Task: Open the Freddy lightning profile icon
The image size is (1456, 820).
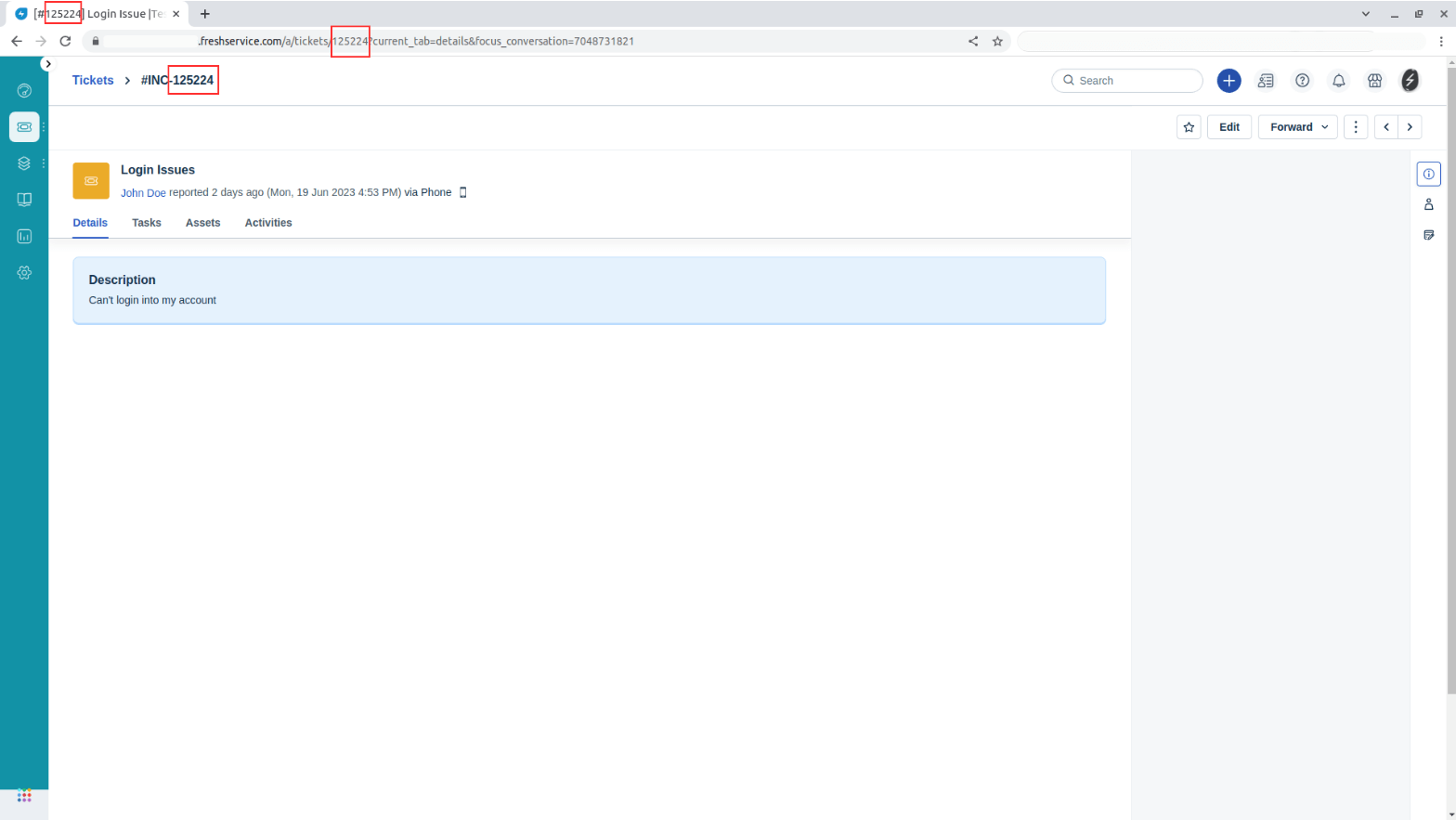Action: (x=1410, y=81)
